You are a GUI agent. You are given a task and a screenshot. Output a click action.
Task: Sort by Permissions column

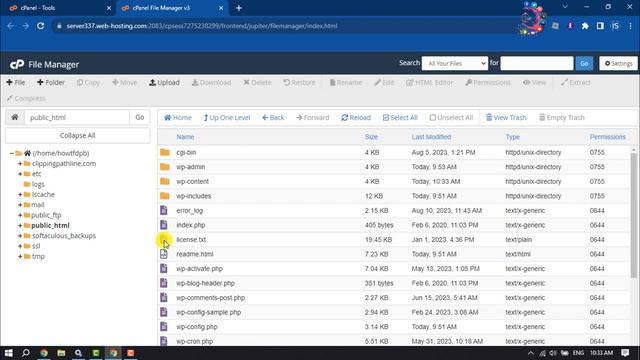click(x=608, y=137)
